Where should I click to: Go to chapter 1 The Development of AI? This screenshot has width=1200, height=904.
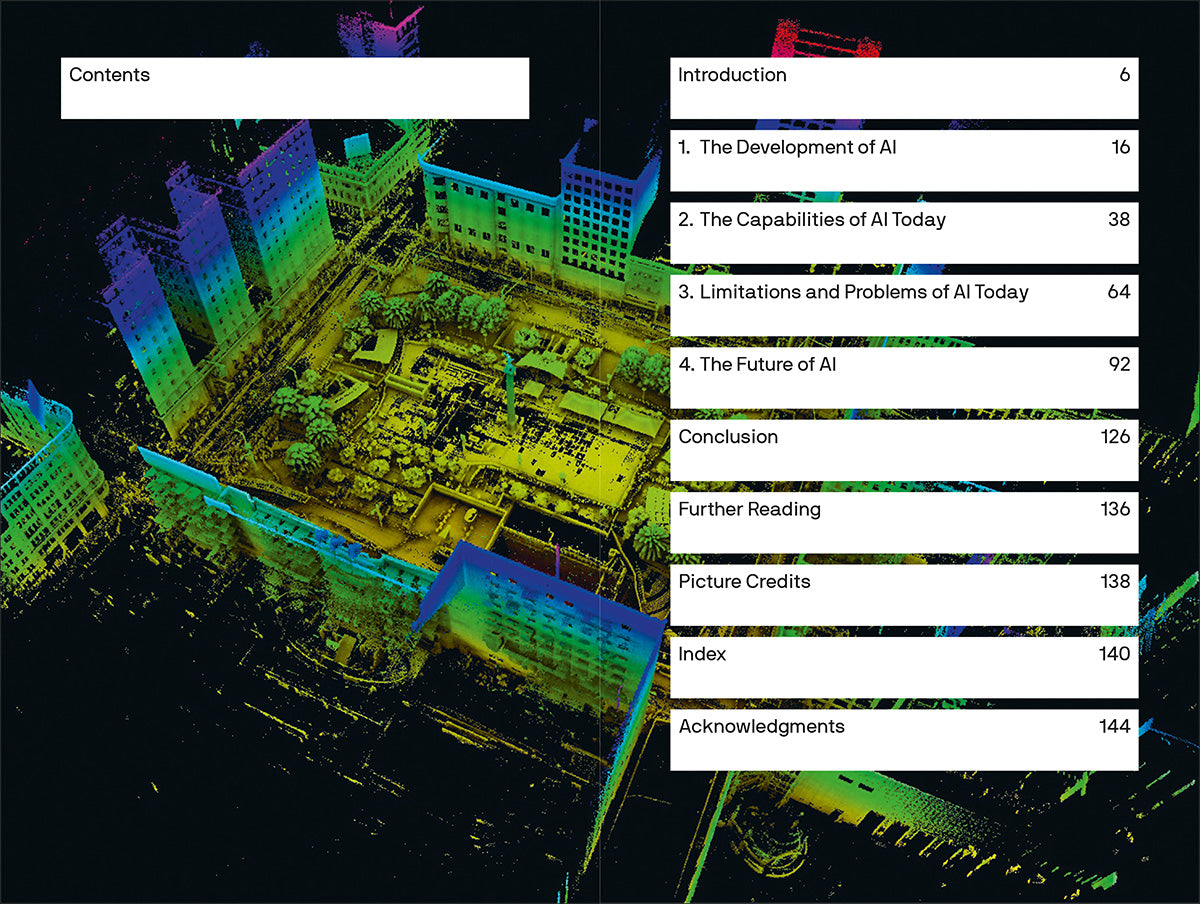pyautogui.click(x=787, y=148)
